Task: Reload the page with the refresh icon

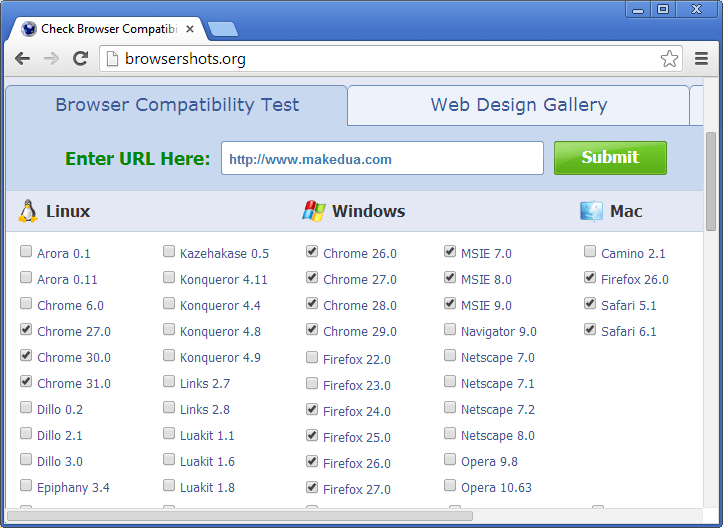Action: tap(81, 58)
